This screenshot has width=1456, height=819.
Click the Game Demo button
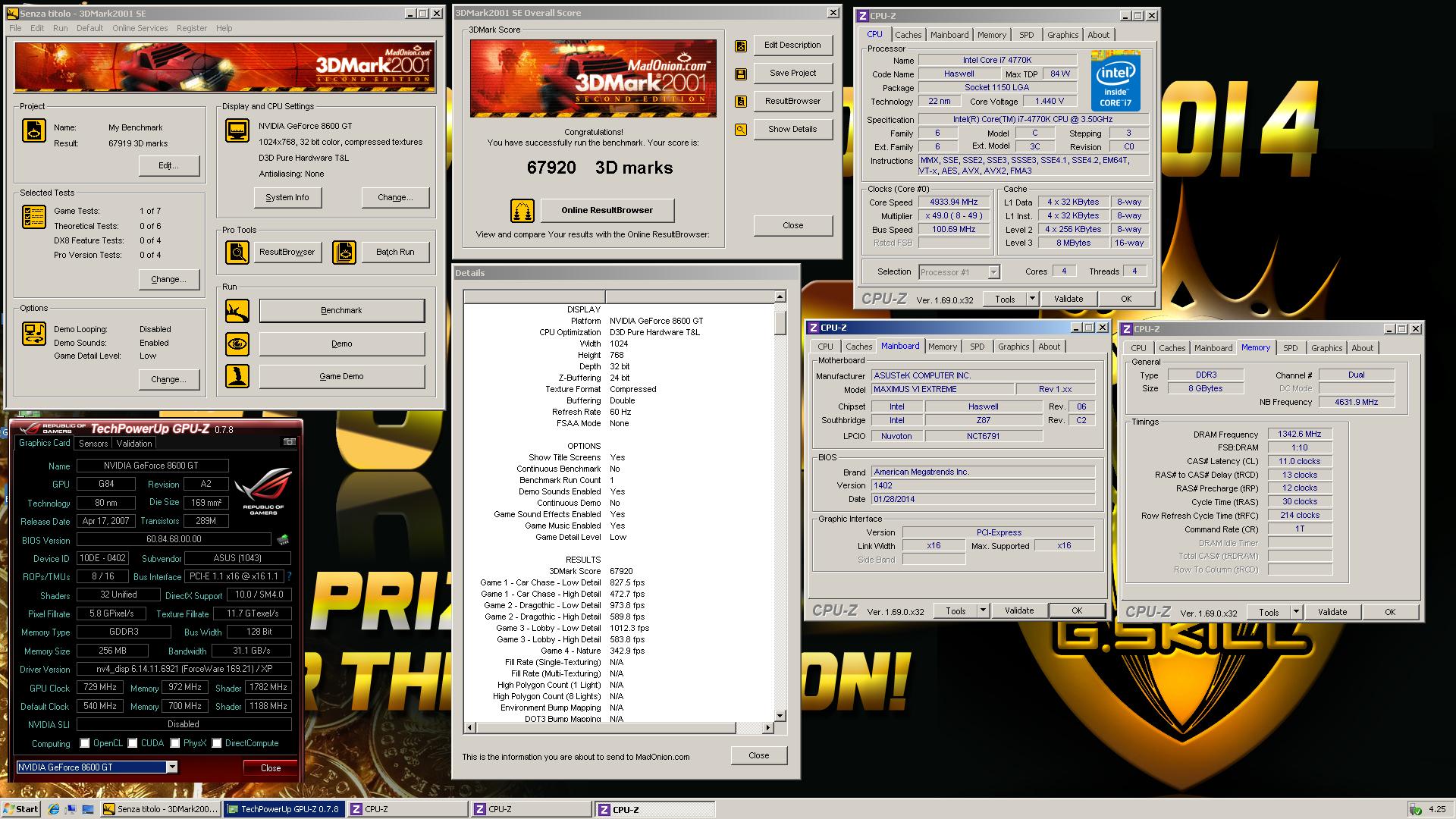click(342, 376)
